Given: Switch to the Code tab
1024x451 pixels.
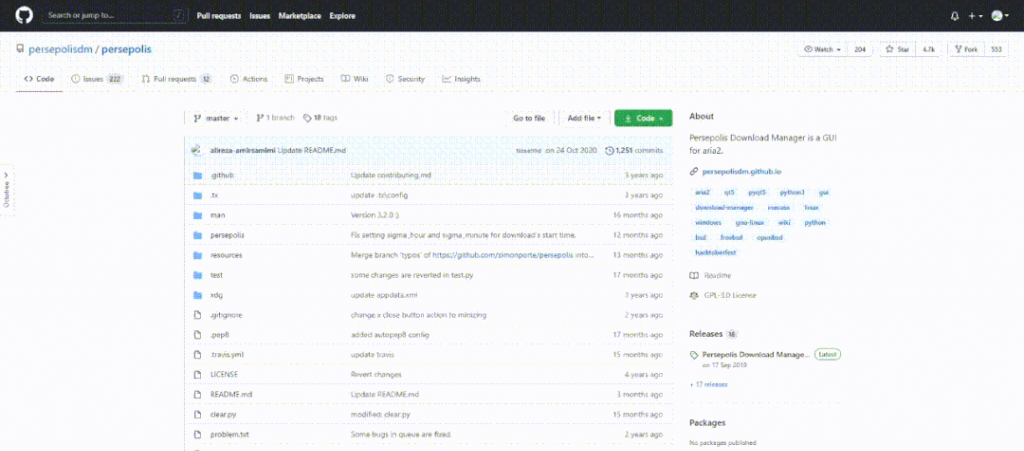Looking at the screenshot, I should coord(39,79).
